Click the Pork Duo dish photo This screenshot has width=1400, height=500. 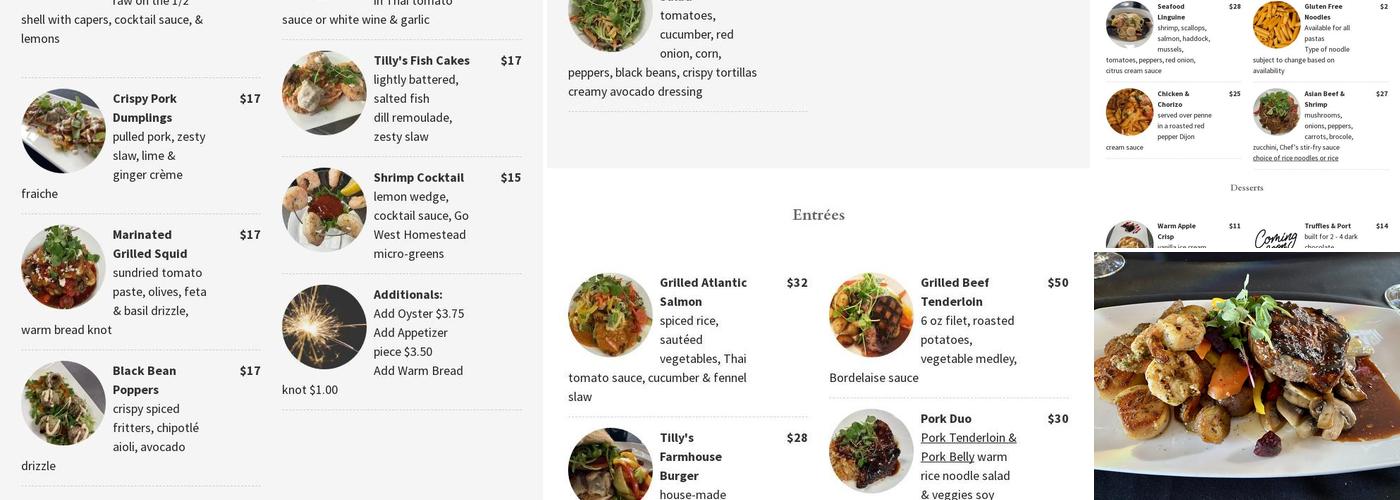coord(871,451)
